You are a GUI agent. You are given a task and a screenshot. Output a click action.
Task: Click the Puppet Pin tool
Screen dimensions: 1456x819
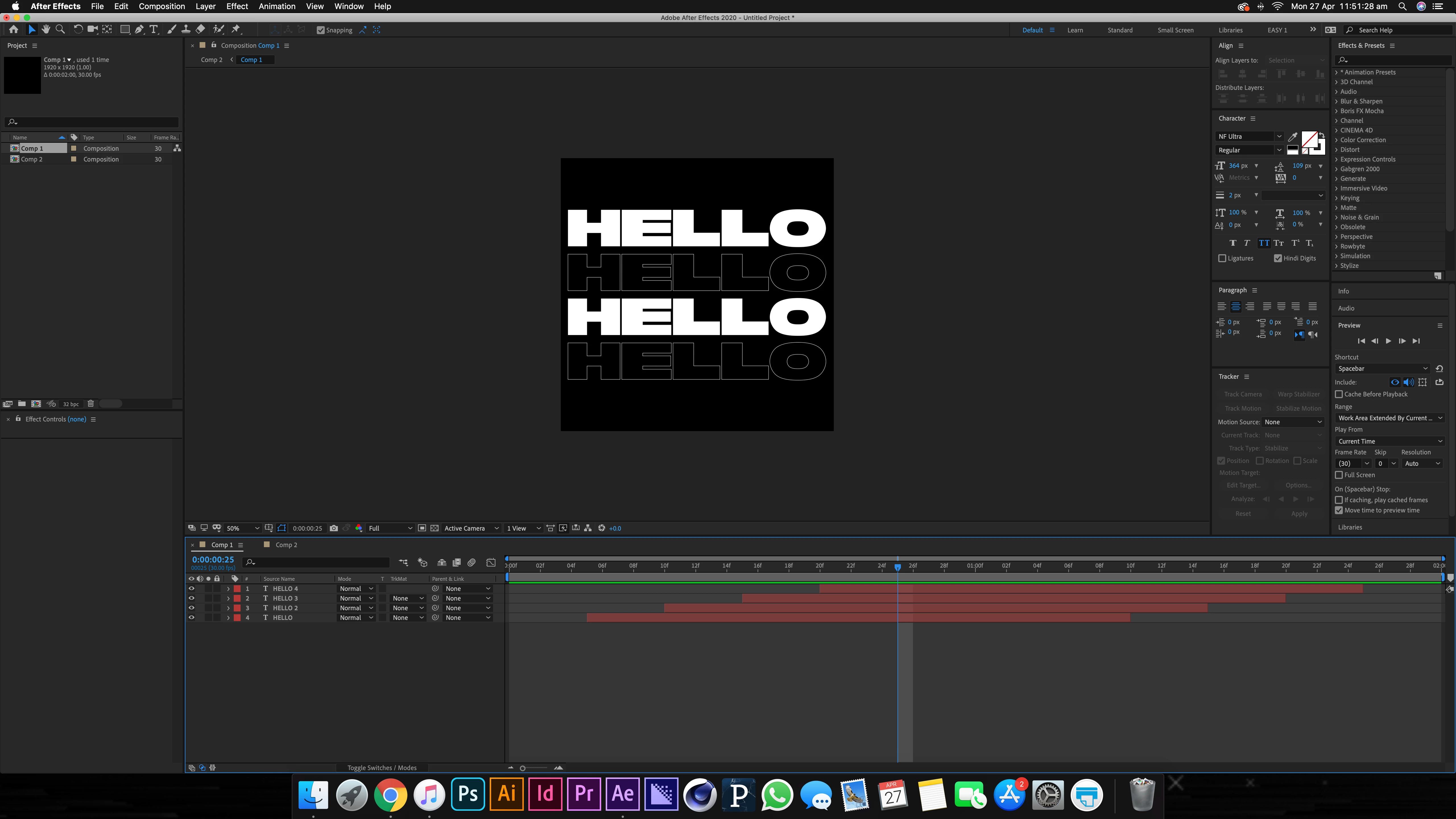coord(236,29)
